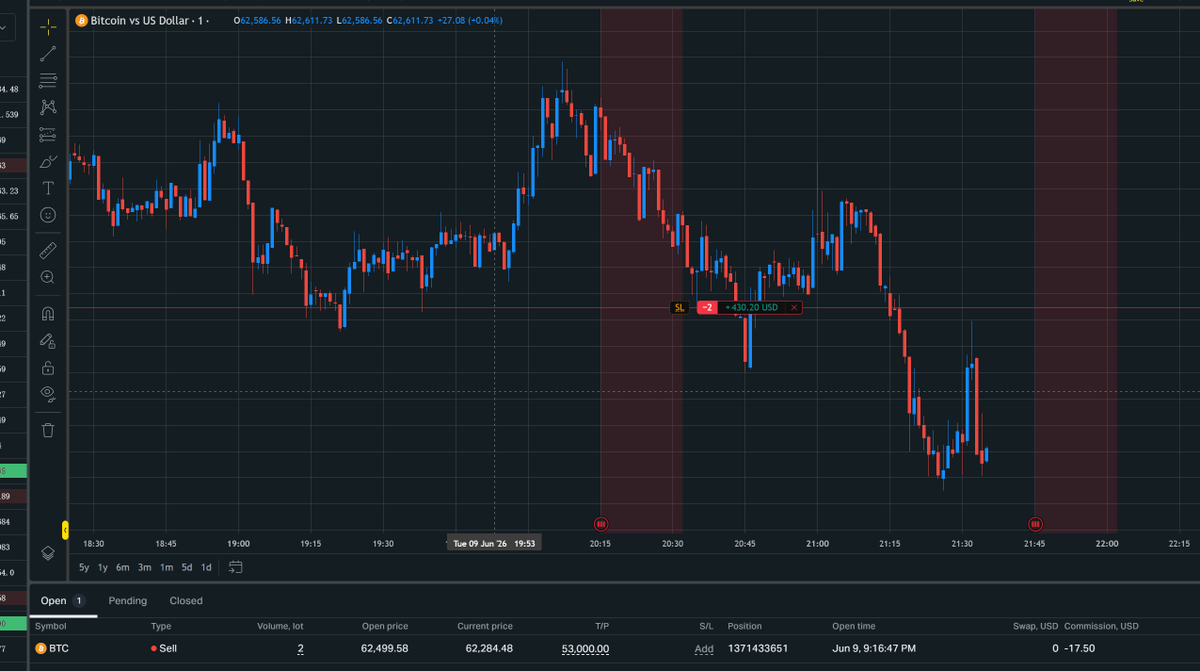
Task: Sort by the Open time column header
Action: coord(854,626)
